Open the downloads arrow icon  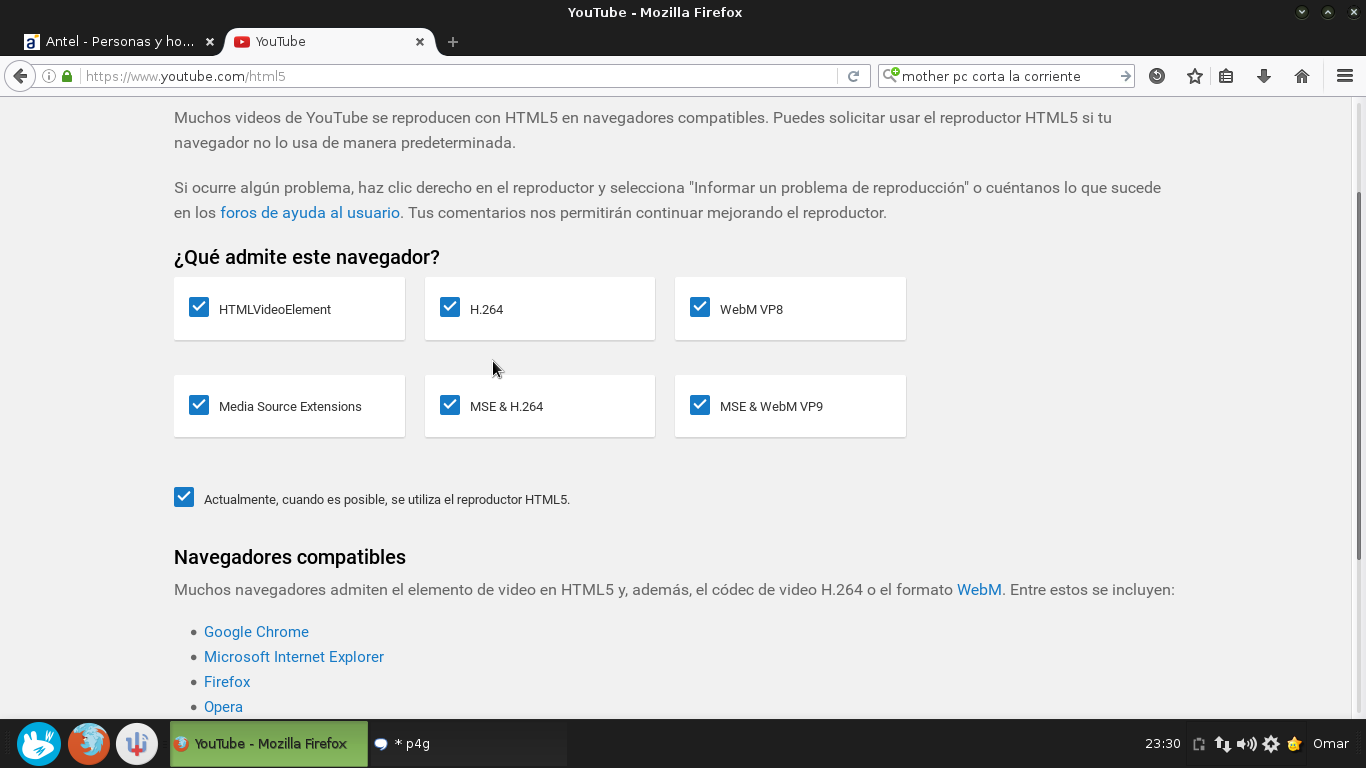tap(1264, 76)
